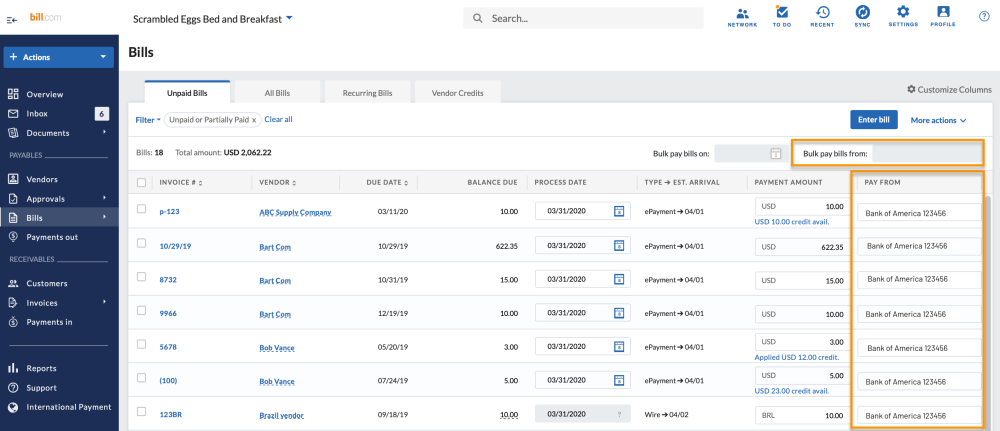This screenshot has height=431, width=1000.
Task: Tick the checkbox for invoice 9966
Action: [x=142, y=310]
